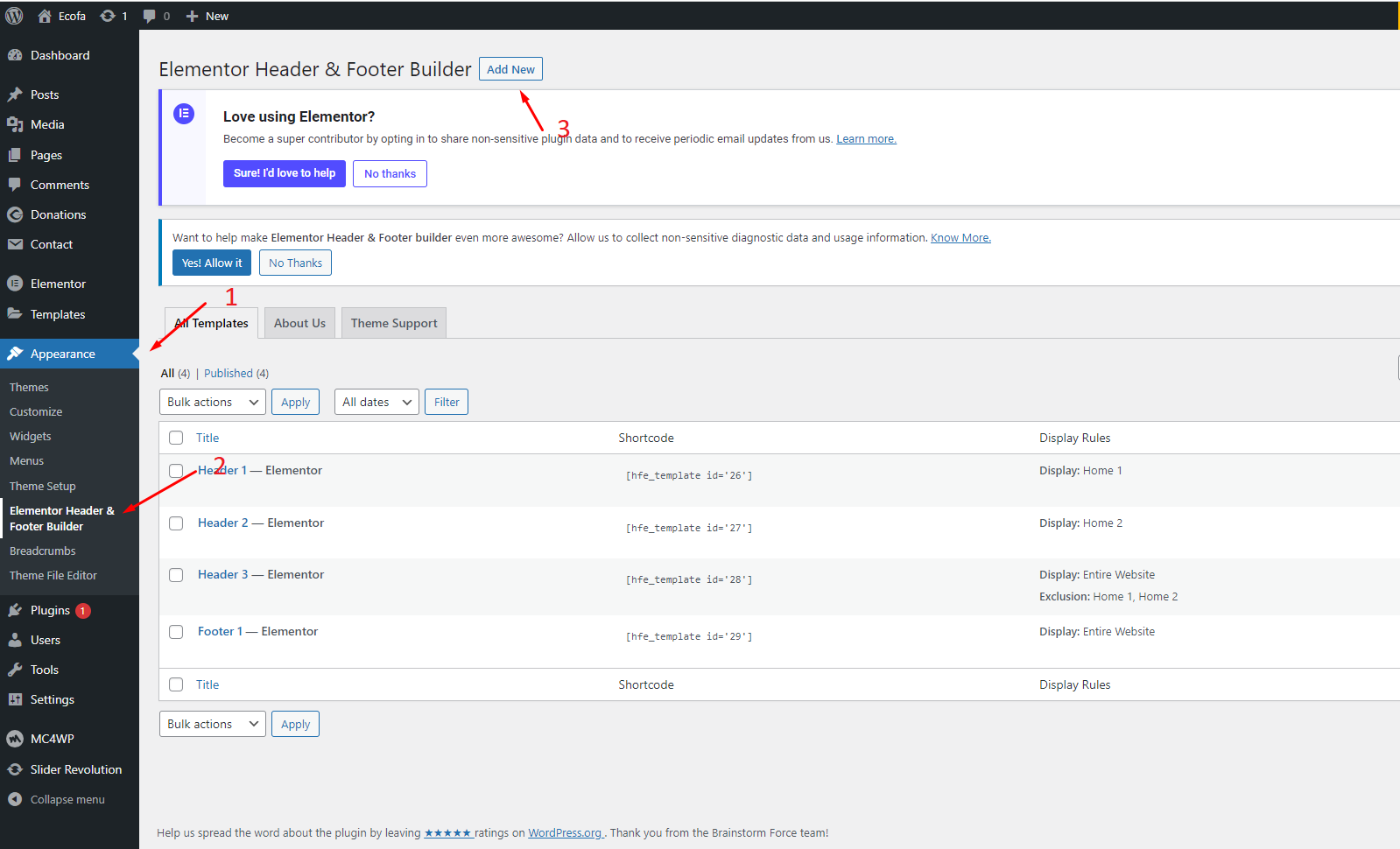Click the No Thanks diagnostic button
This screenshot has width=1400, height=849.
pyautogui.click(x=295, y=263)
